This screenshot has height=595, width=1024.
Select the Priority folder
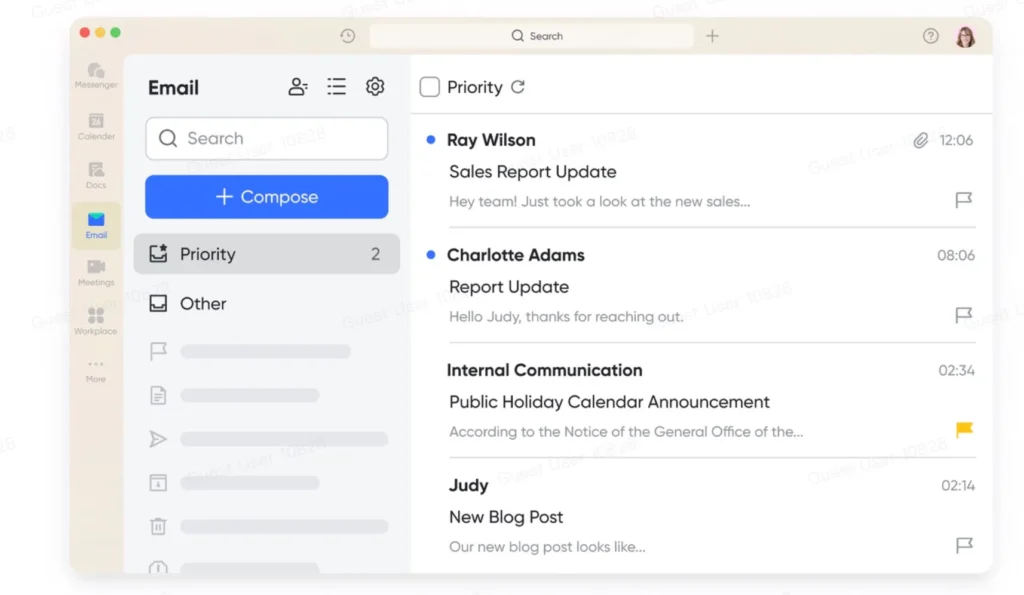pos(266,254)
